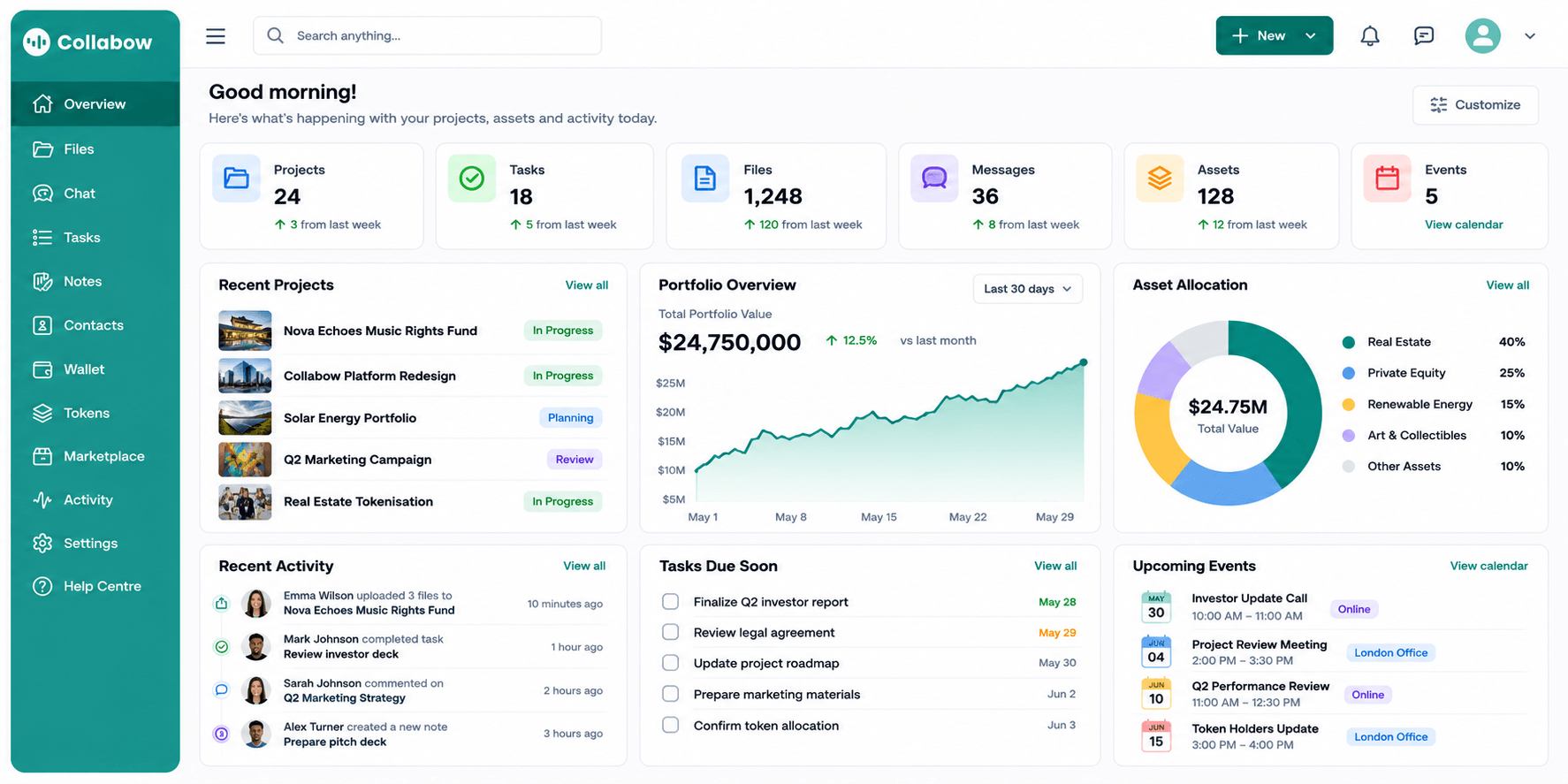Image resolution: width=1568 pixels, height=784 pixels.
Task: Click Emma Wilson's avatar photo
Action: point(256,604)
